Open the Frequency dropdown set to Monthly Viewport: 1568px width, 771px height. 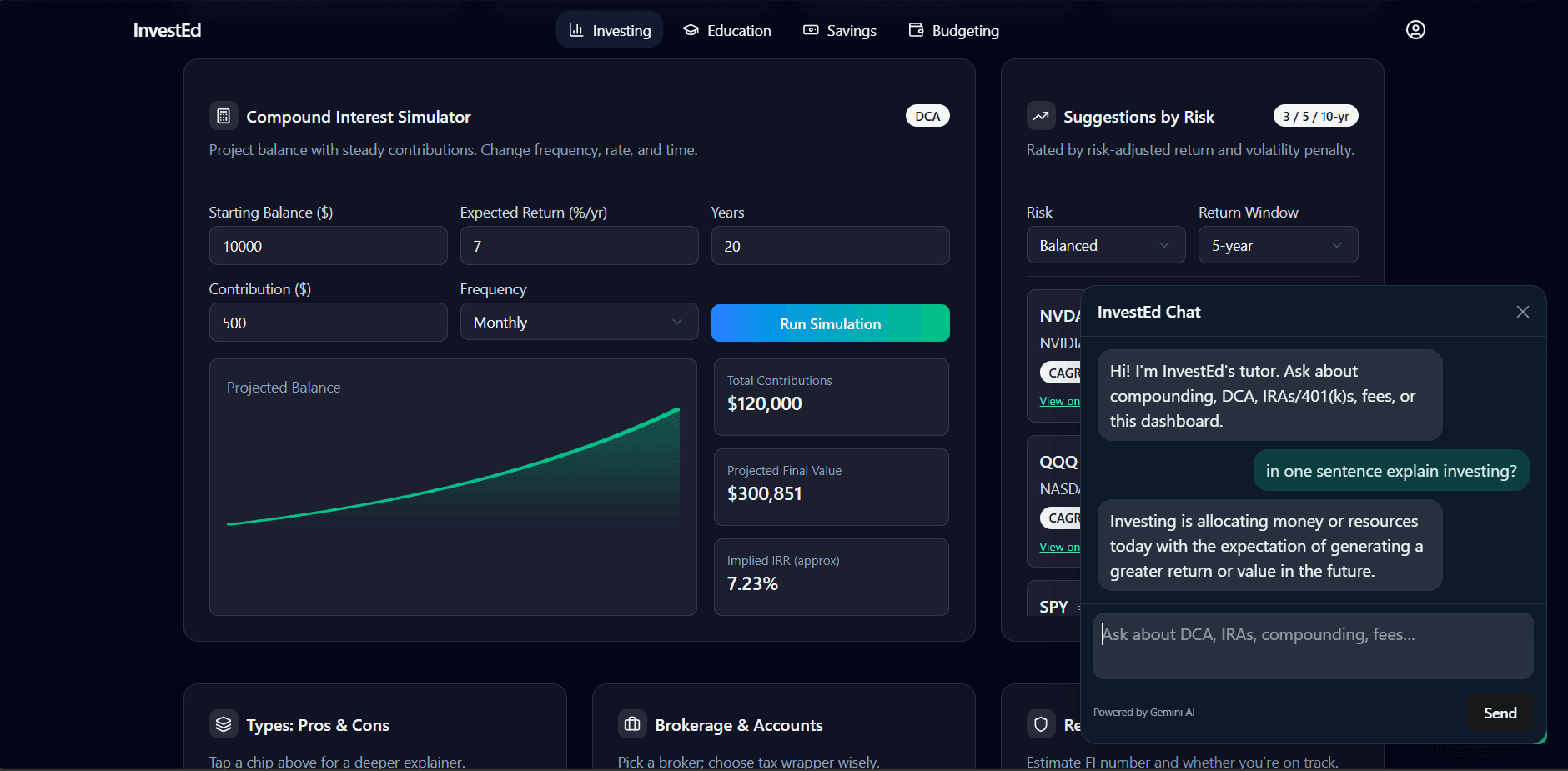coord(579,323)
